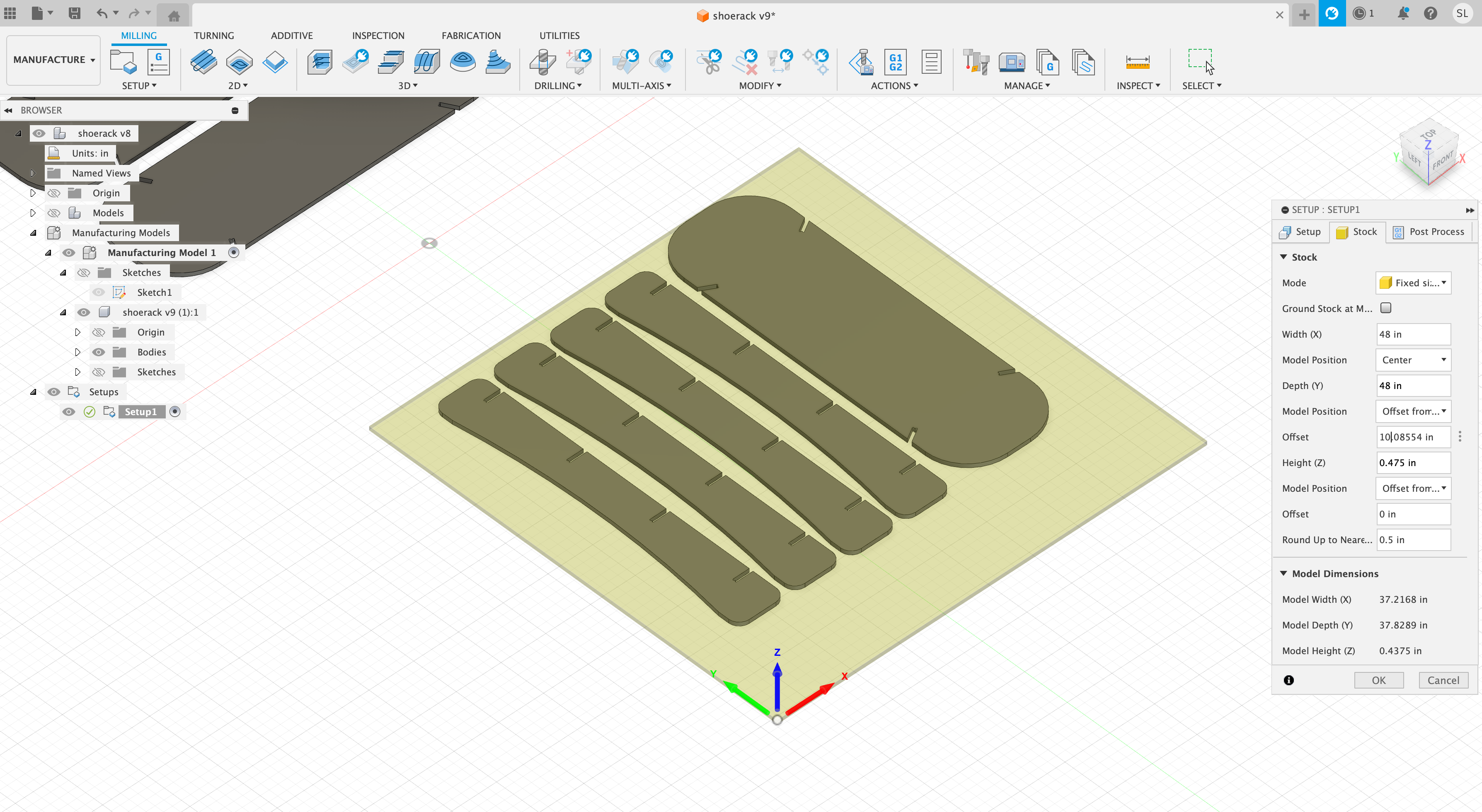Activate Manufacturing Model 1 radio button

coord(234,252)
